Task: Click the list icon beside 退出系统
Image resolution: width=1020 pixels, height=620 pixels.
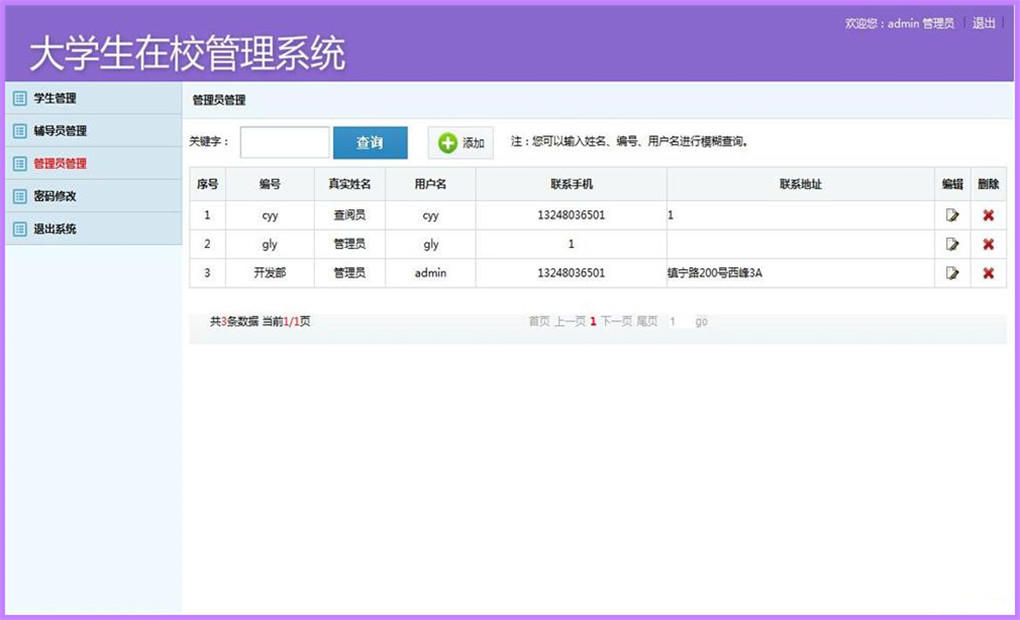Action: (x=20, y=229)
